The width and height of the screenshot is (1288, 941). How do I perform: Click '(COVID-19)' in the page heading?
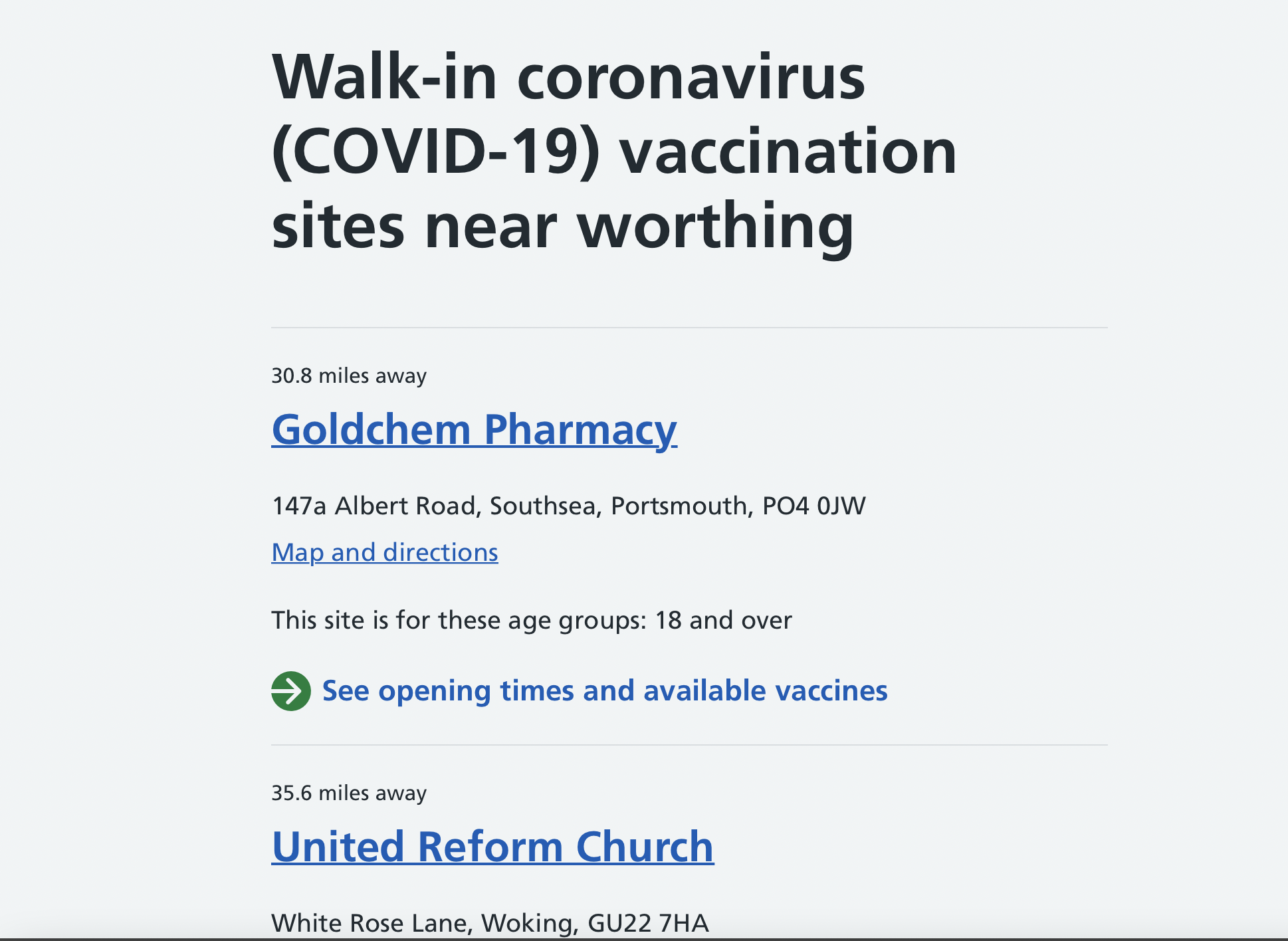pyautogui.click(x=436, y=152)
